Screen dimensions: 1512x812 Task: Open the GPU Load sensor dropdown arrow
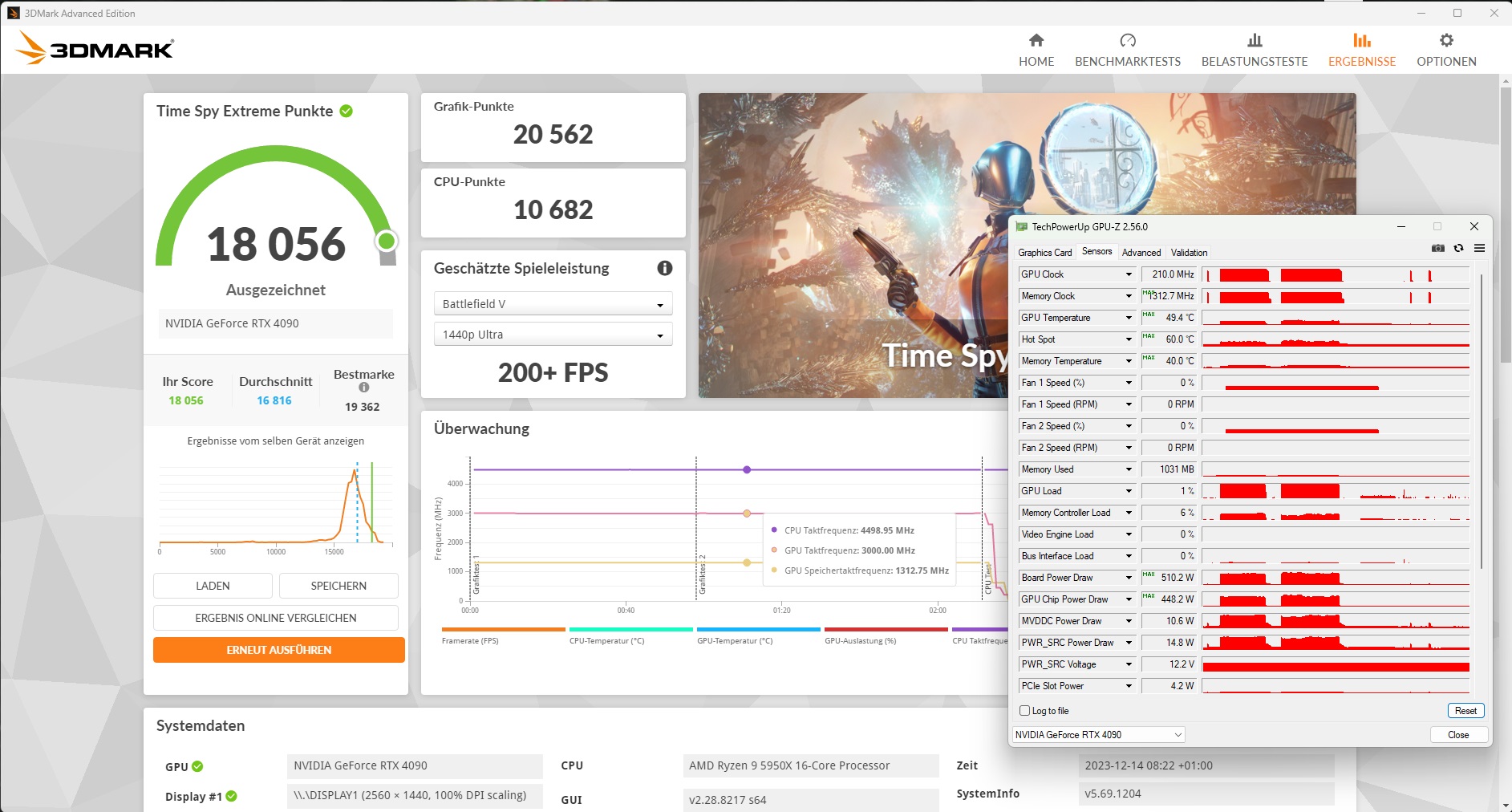tap(1129, 491)
